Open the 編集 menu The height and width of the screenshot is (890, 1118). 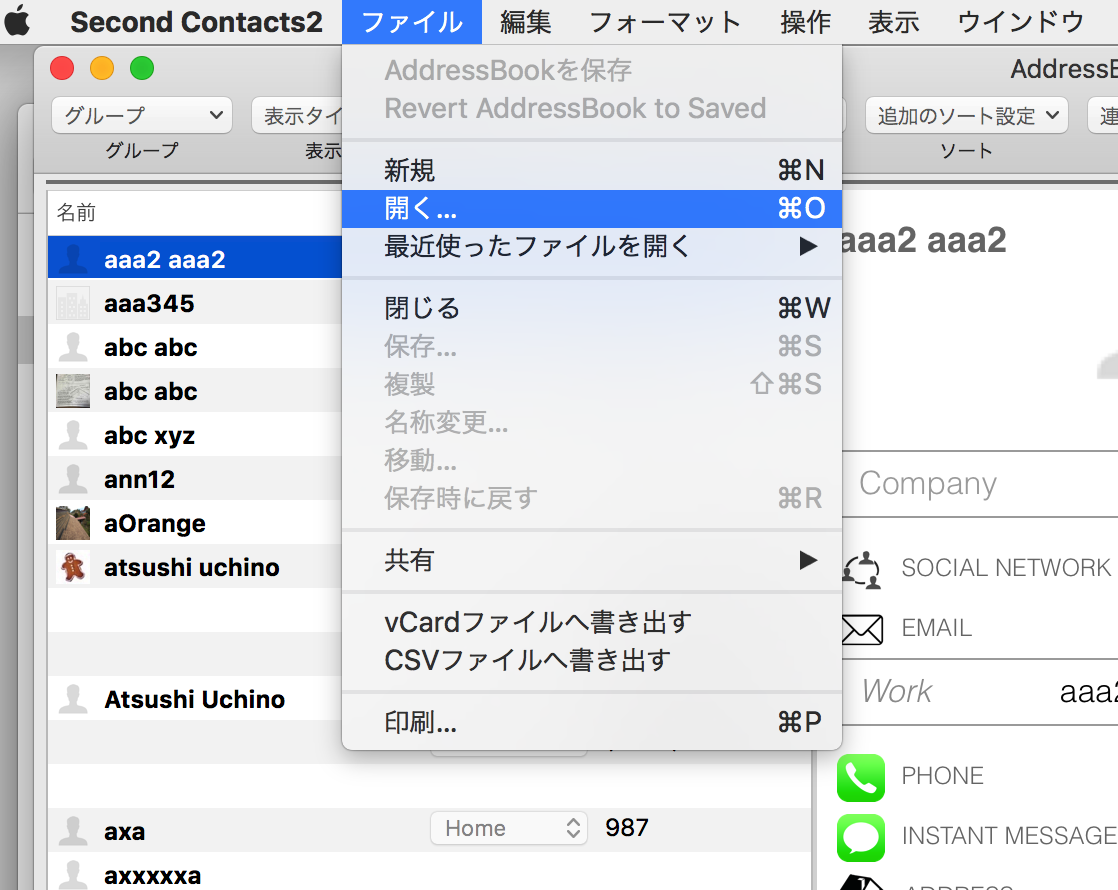pos(525,22)
